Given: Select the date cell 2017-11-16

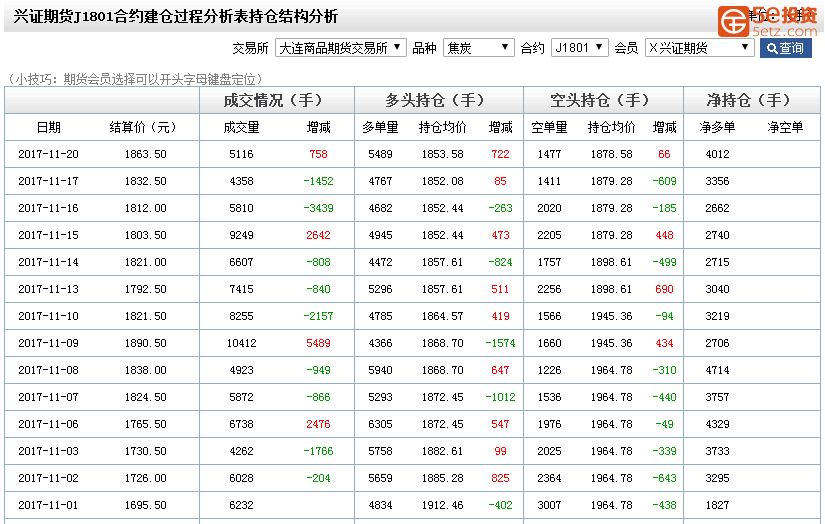Looking at the screenshot, I should tap(48, 208).
